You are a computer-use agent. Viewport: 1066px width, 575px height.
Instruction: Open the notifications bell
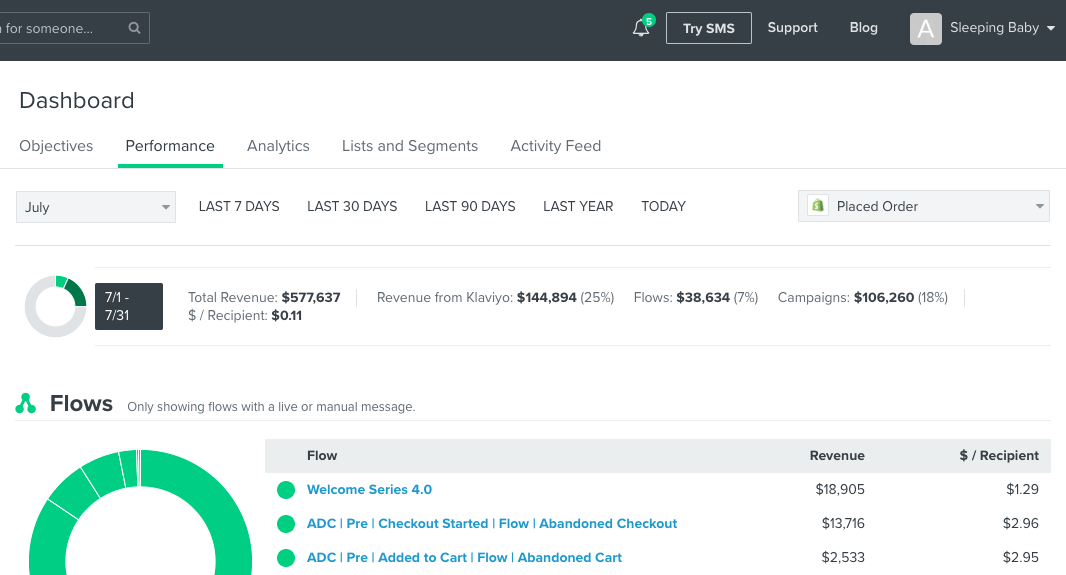pos(641,28)
